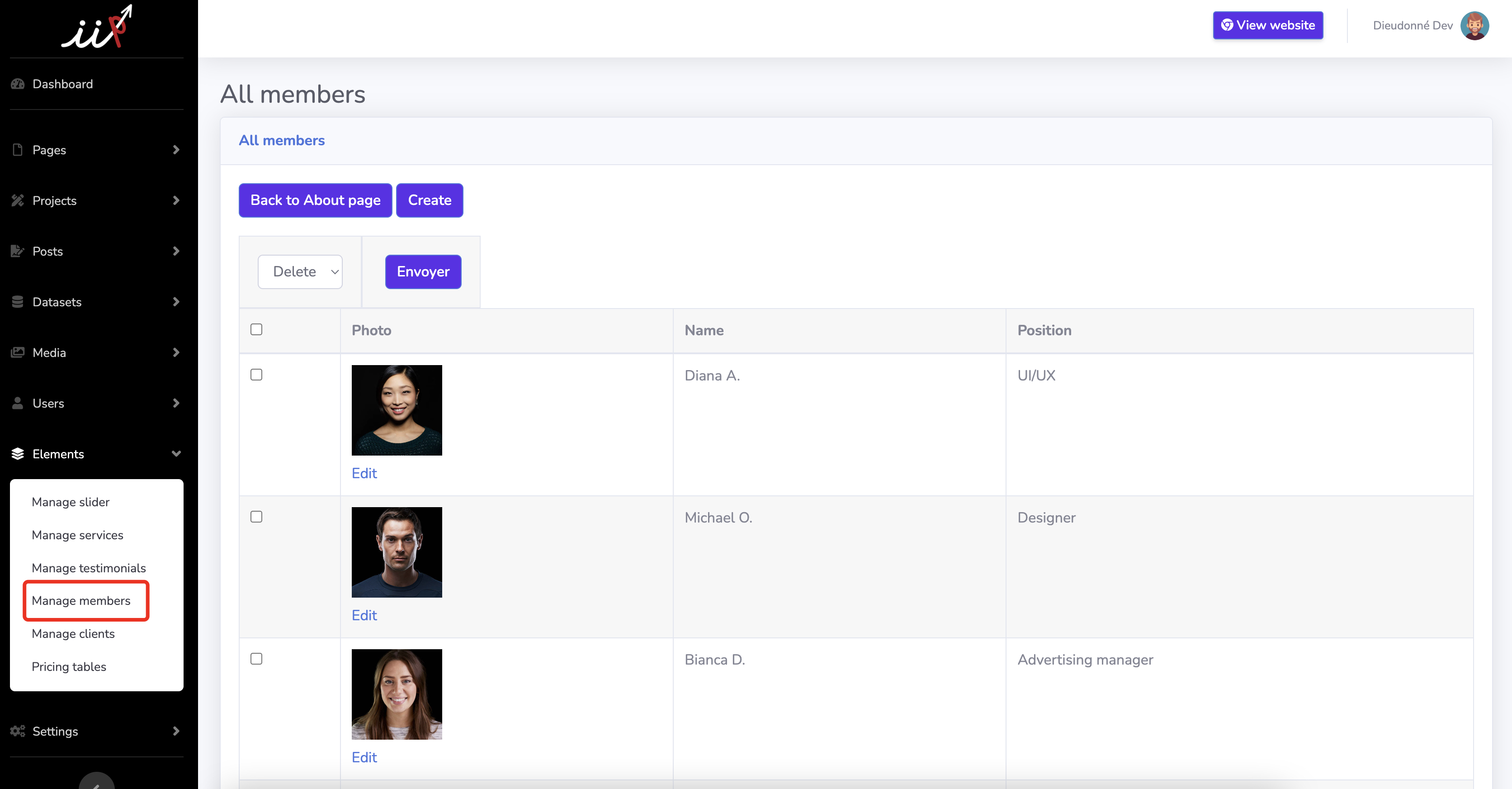Viewport: 1512px width, 789px height.
Task: Click the Pages document icon
Action: tap(18, 150)
